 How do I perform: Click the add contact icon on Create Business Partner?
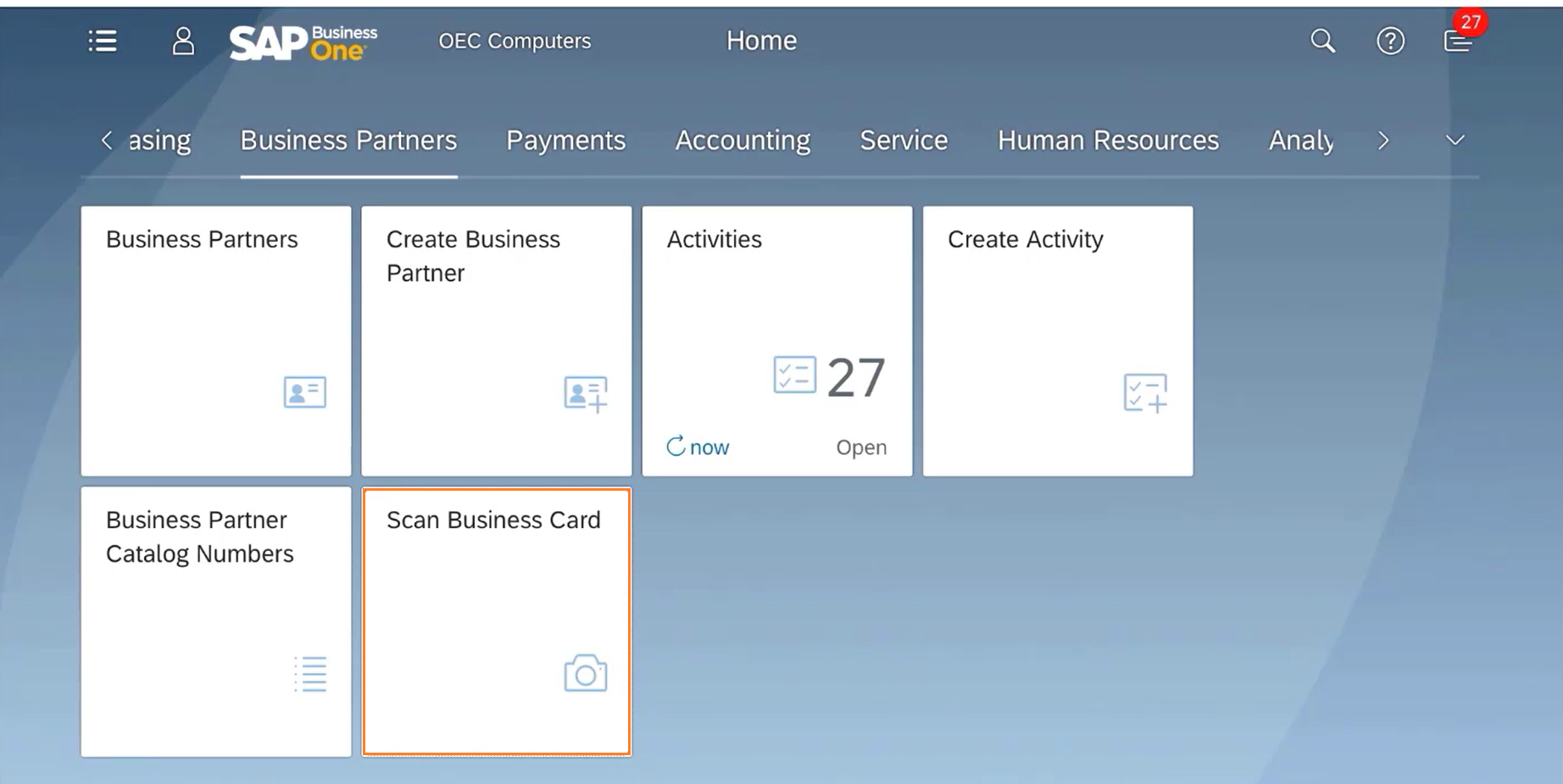coord(585,393)
